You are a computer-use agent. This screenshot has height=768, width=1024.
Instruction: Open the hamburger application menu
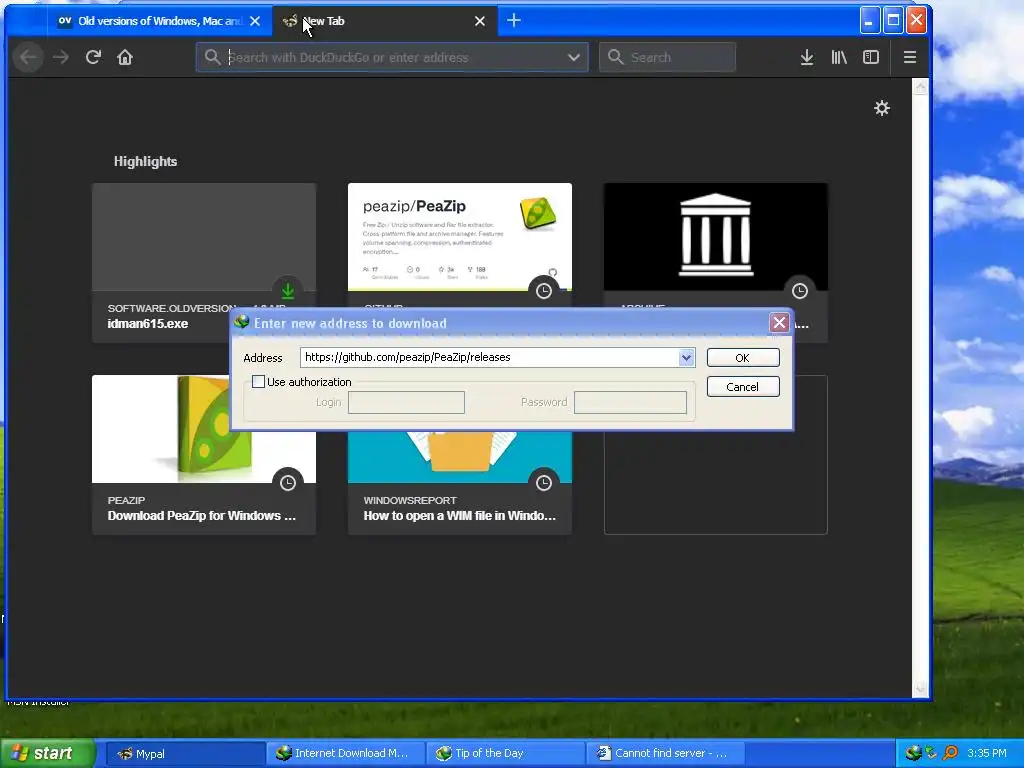coord(910,57)
